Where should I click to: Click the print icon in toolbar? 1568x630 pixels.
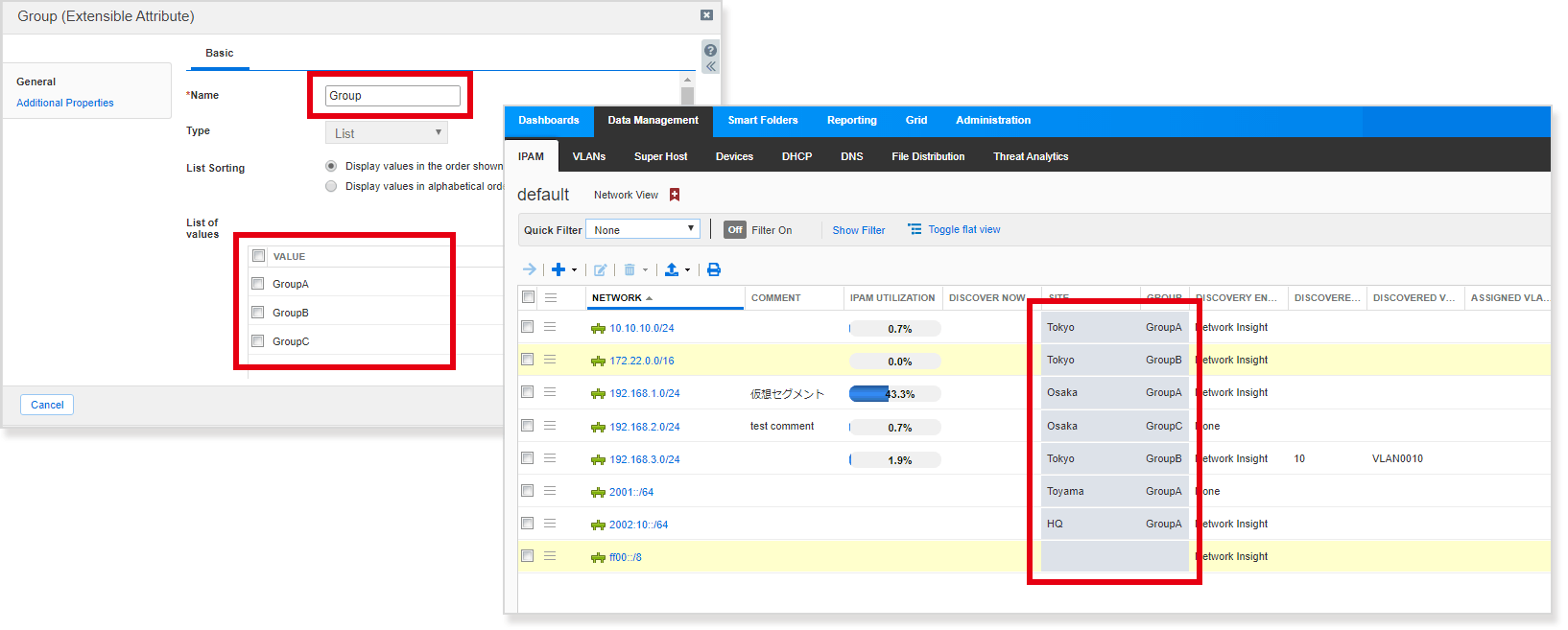coord(714,269)
